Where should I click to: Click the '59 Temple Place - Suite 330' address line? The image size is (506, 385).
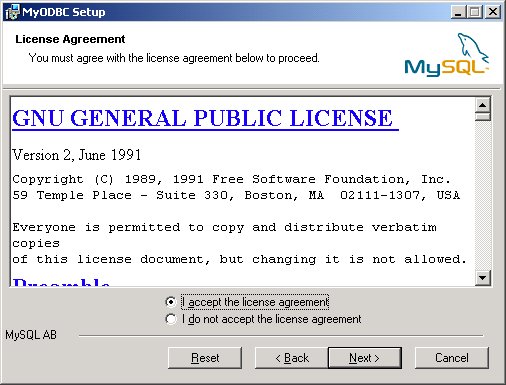(236, 195)
